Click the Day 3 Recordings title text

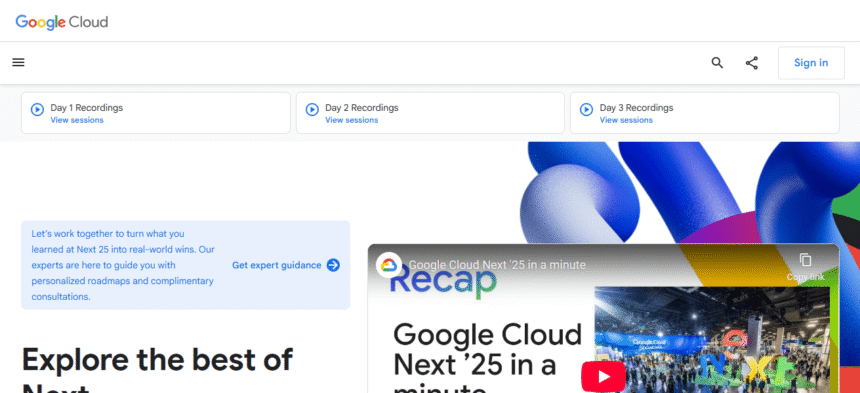[636, 108]
